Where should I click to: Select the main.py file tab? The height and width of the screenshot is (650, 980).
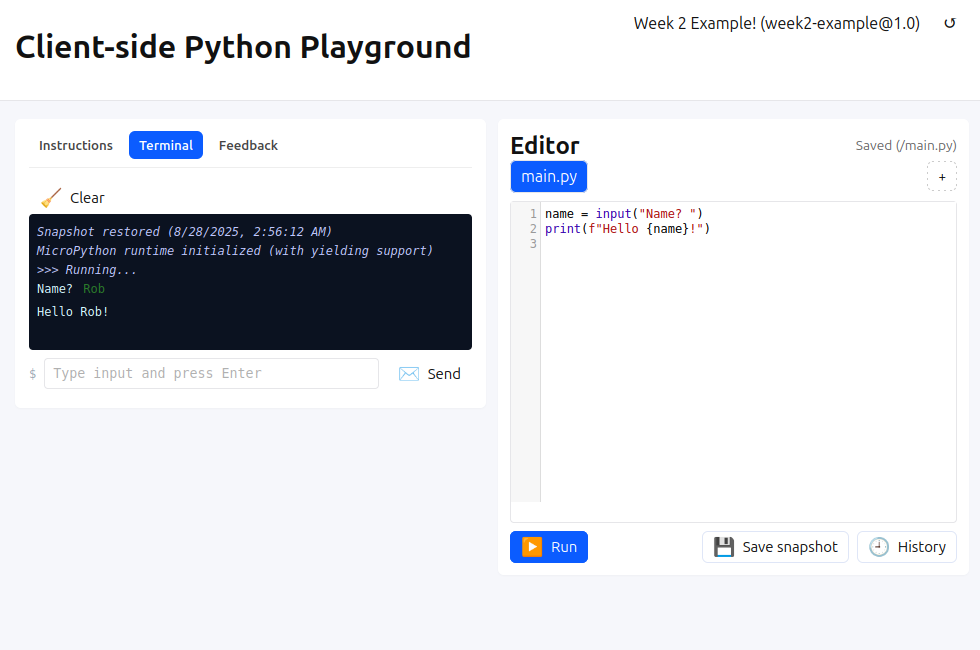[x=549, y=176]
